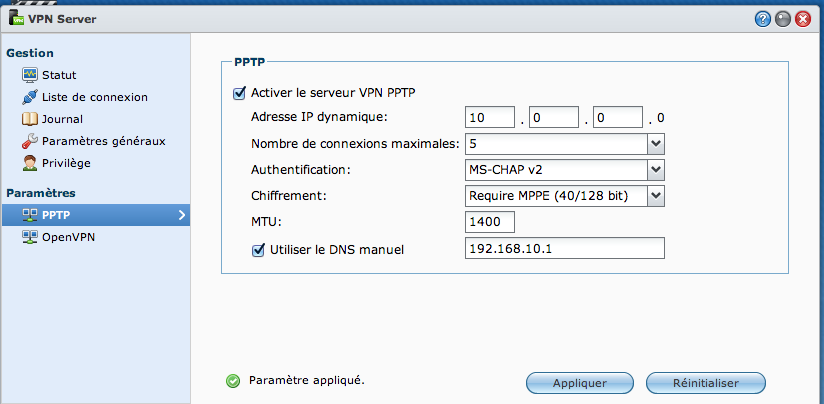Uncheck Utiliser le DNS manuel
The image size is (824, 404).
[258, 250]
